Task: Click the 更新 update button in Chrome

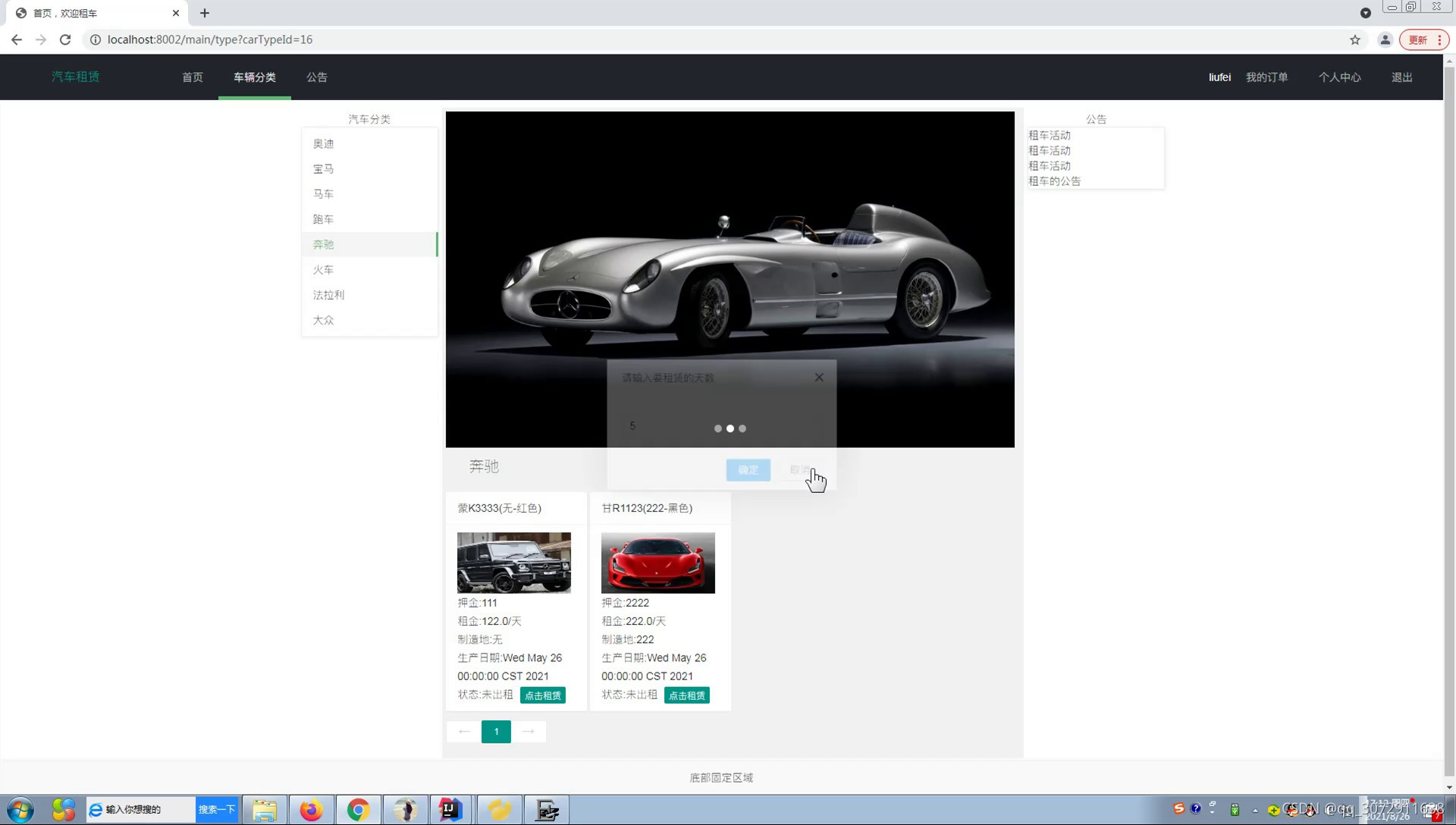Action: (x=1423, y=39)
